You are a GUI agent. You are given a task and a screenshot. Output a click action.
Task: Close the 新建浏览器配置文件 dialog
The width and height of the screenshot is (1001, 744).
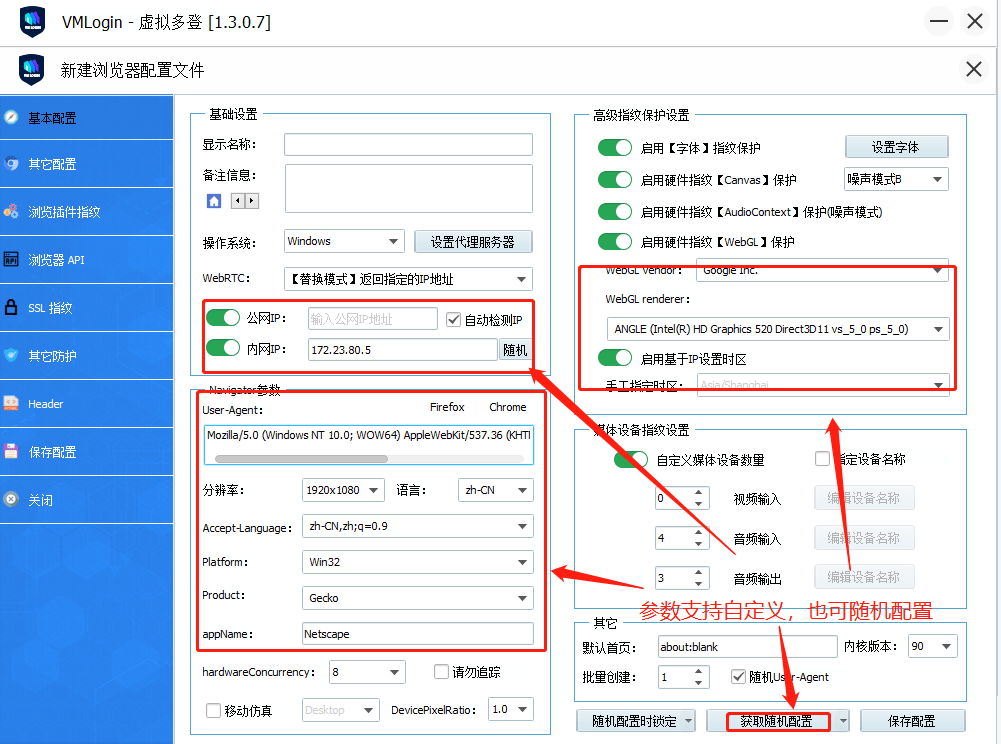tap(974, 69)
